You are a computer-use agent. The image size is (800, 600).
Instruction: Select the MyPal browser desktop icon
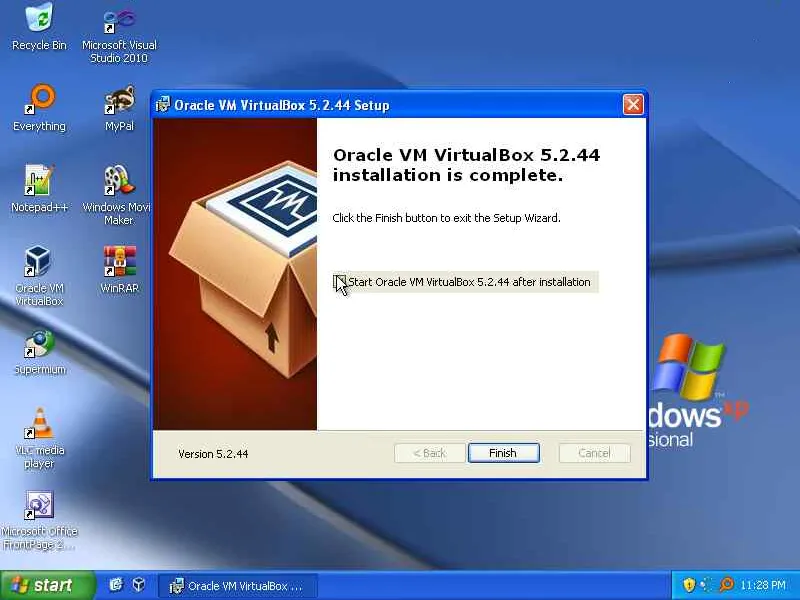[x=119, y=108]
